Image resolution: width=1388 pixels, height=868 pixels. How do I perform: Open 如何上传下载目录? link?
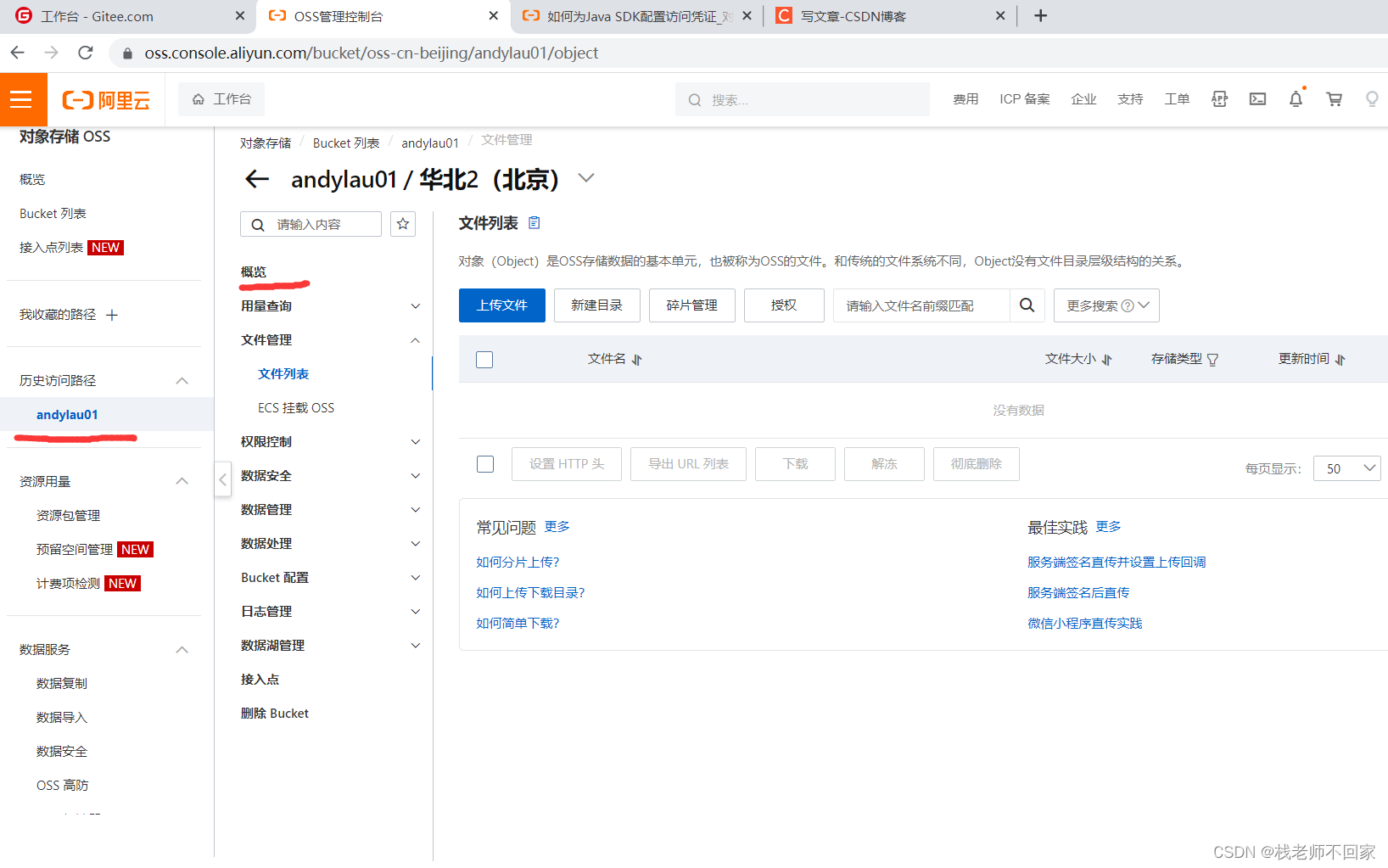[530, 593]
